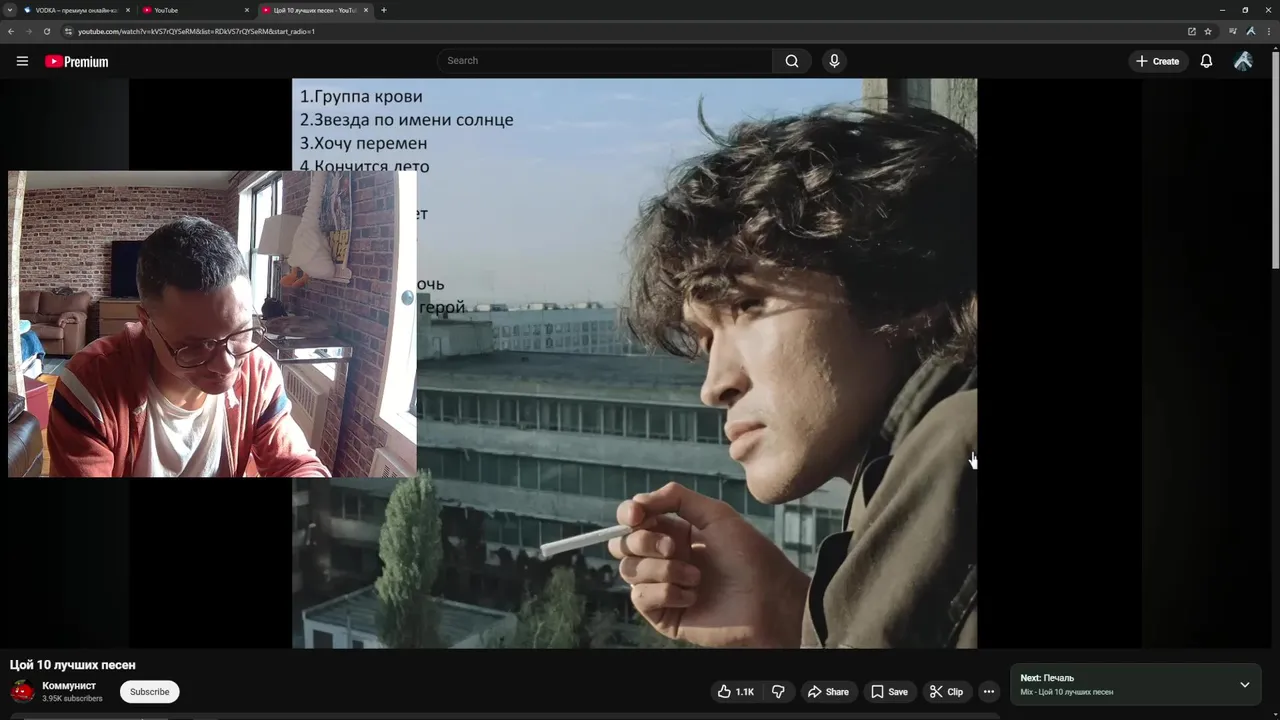Open more actions three-dot menu under video

pyautogui.click(x=988, y=691)
